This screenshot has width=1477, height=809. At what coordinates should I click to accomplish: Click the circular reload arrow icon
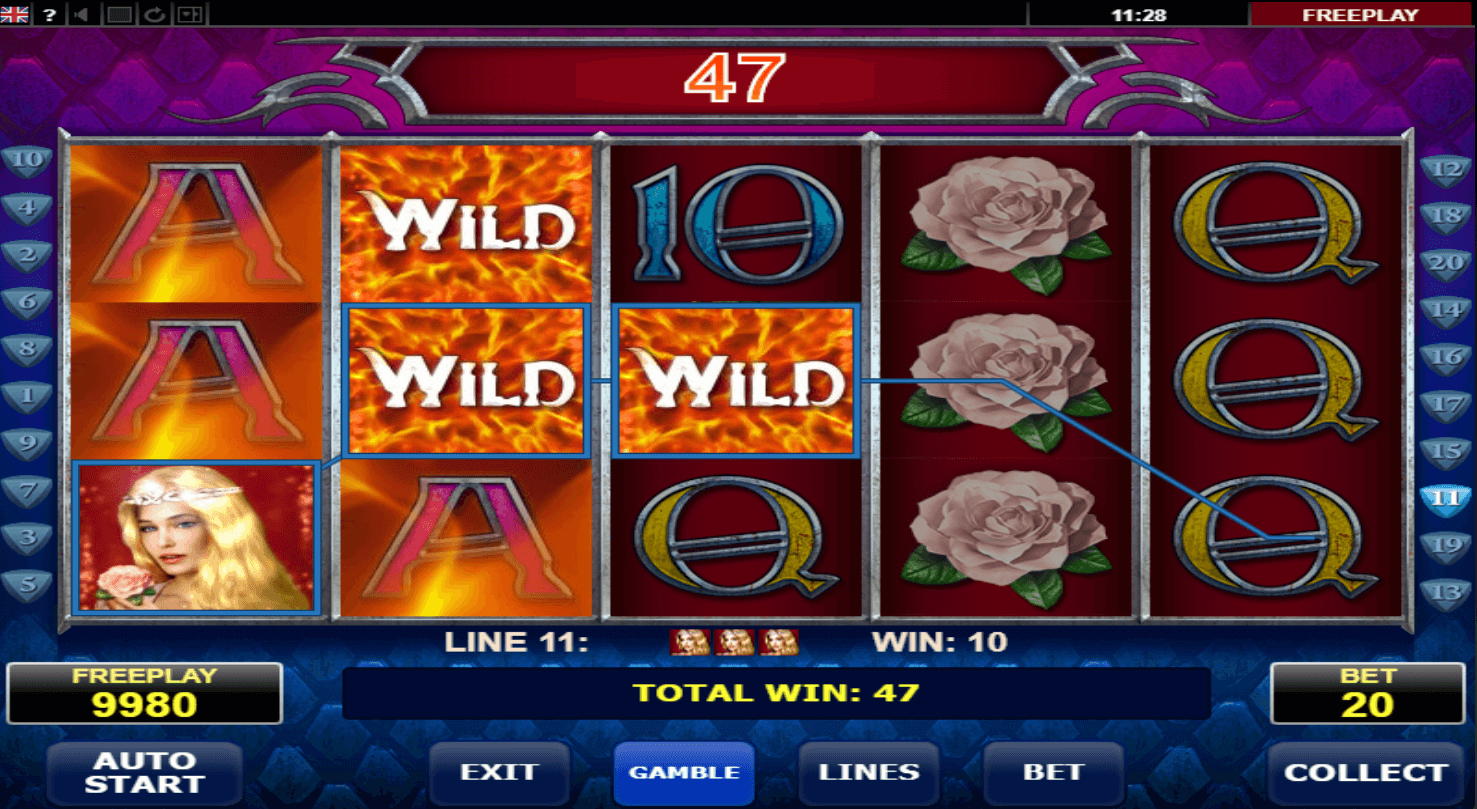pyautogui.click(x=154, y=14)
